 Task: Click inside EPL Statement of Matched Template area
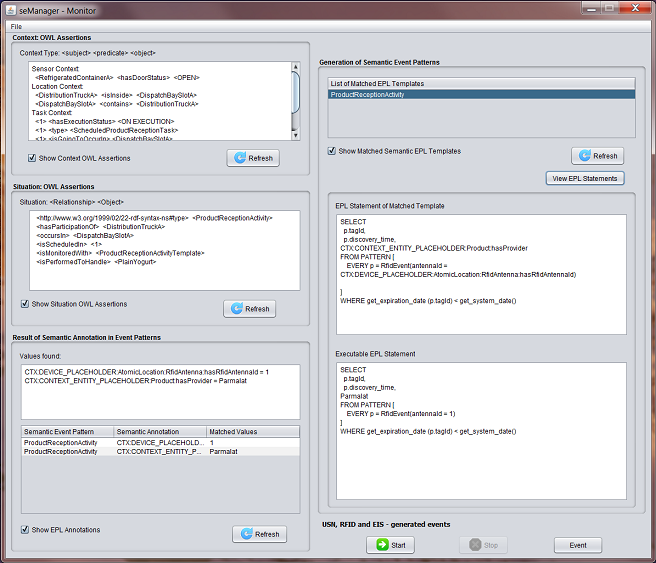coord(481,274)
